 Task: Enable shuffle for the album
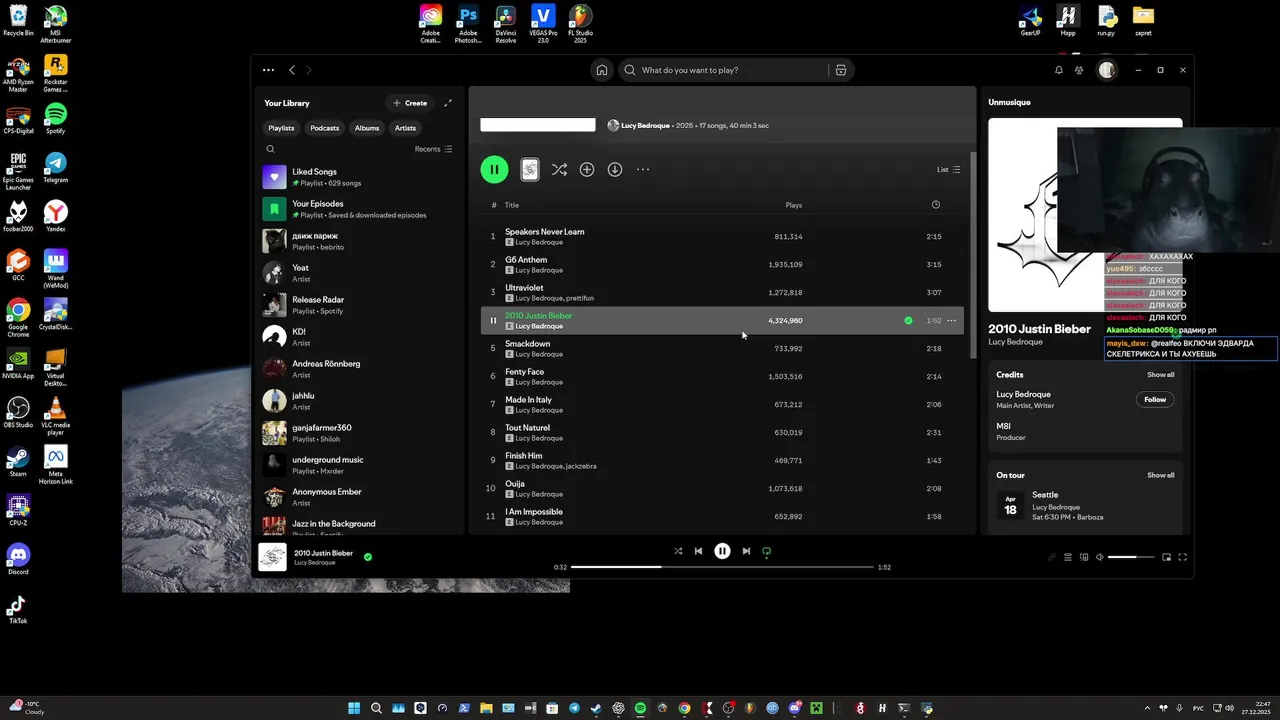[x=559, y=170]
